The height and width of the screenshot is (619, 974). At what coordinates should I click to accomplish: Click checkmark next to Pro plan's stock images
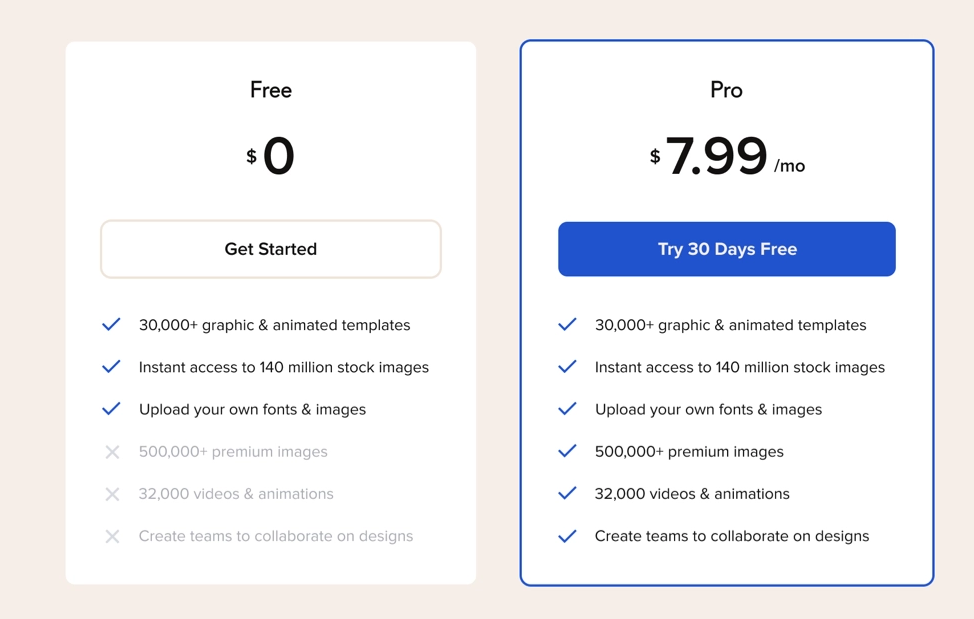pos(567,367)
